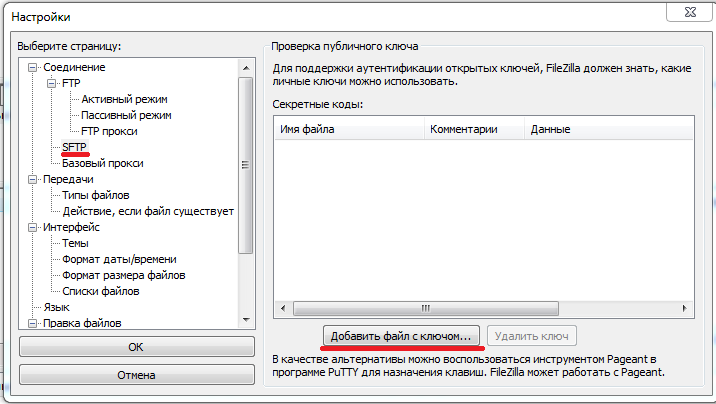Open Темы interface page
This screenshot has height=404, width=716.
click(x=75, y=243)
